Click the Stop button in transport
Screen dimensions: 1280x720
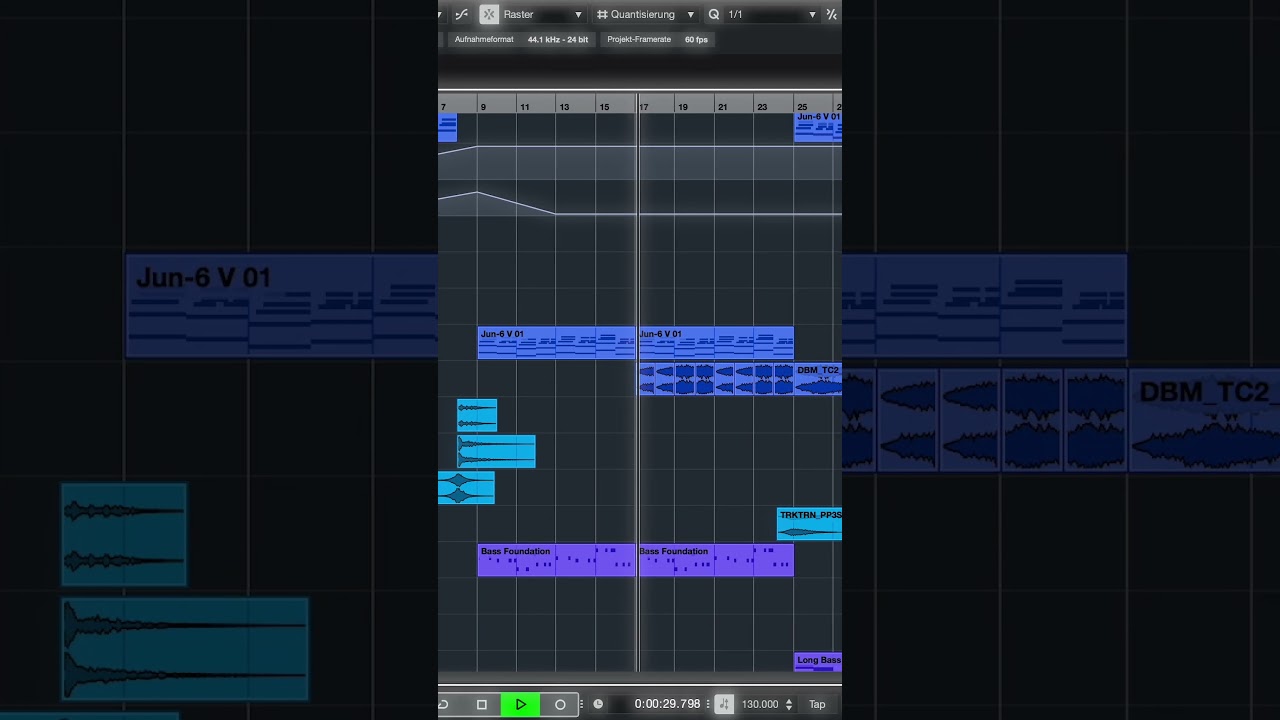click(x=482, y=704)
